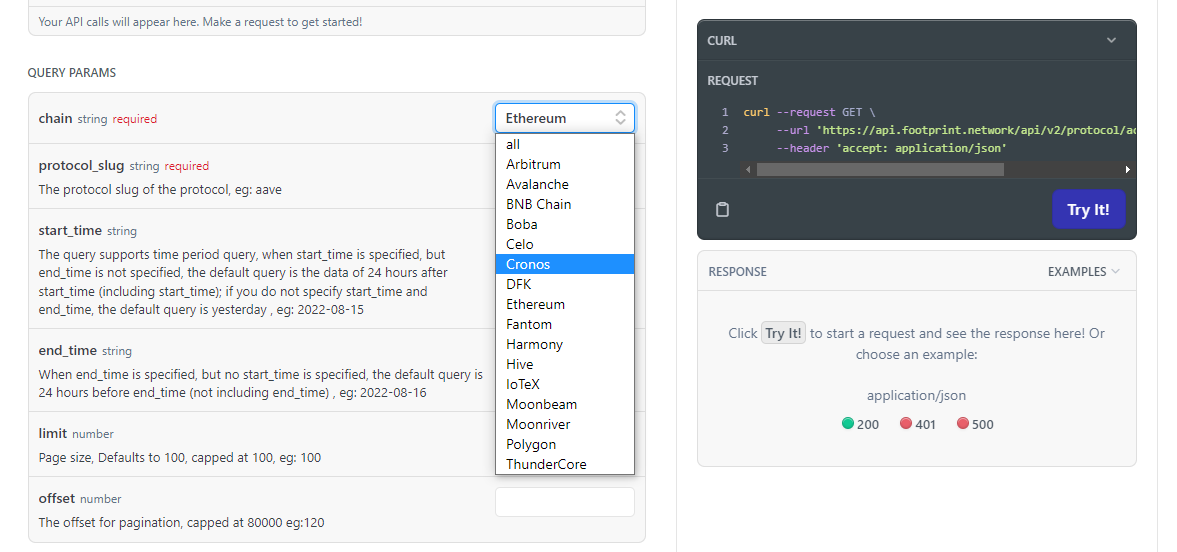Select the 401 response example
Image resolution: width=1177 pixels, height=552 pixels.
point(918,424)
